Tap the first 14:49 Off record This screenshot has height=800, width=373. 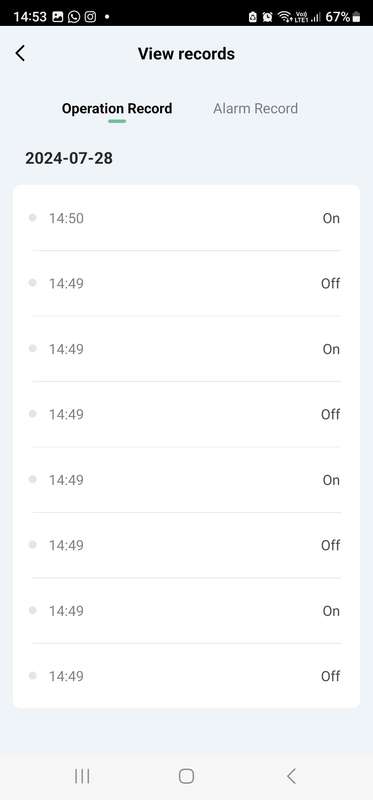click(x=186, y=284)
